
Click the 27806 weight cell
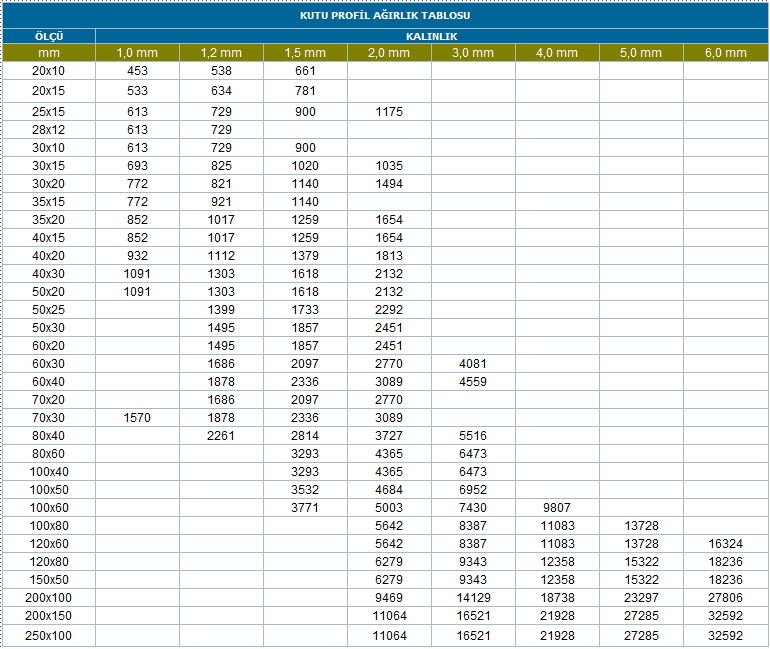pyautogui.click(x=725, y=598)
